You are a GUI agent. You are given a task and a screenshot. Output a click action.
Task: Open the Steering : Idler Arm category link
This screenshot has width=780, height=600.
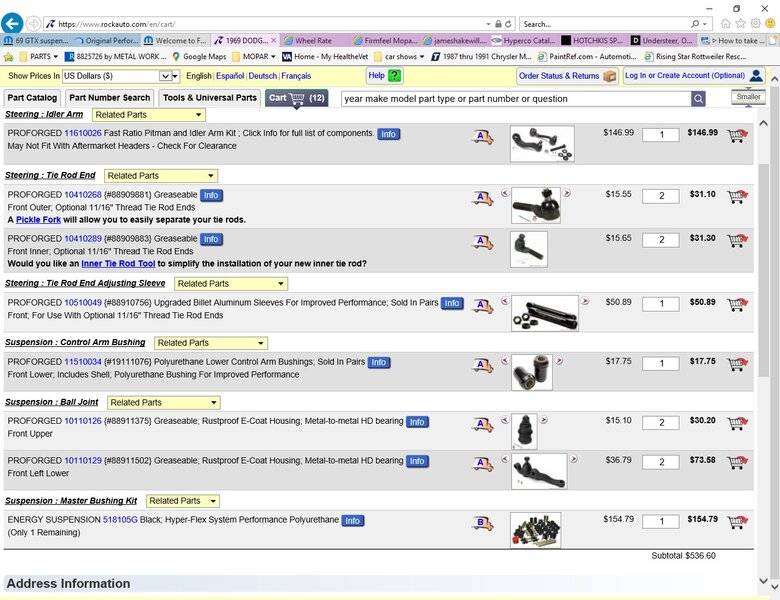[44, 114]
